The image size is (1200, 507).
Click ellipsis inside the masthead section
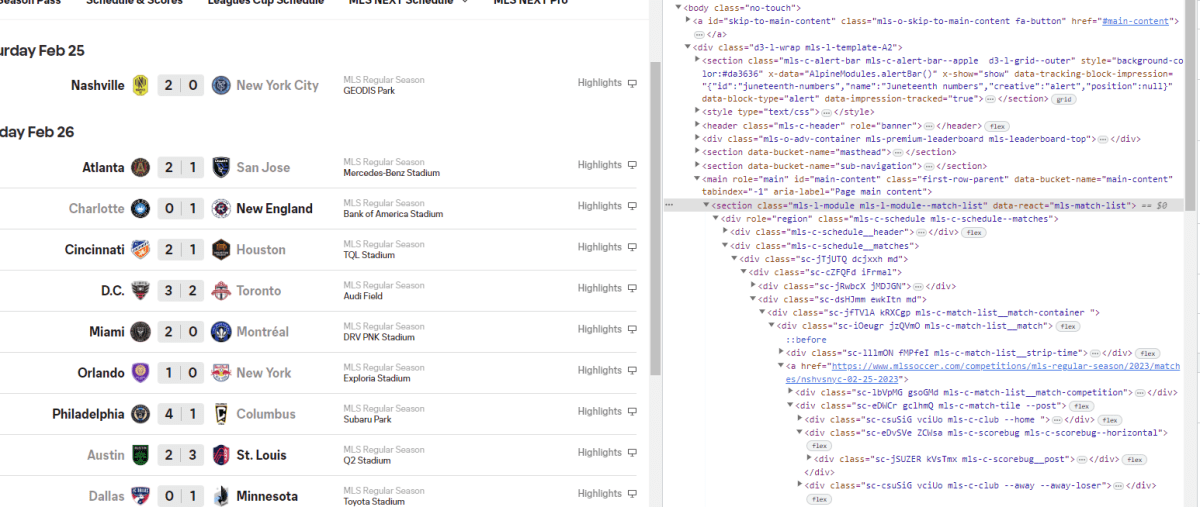click(x=898, y=152)
